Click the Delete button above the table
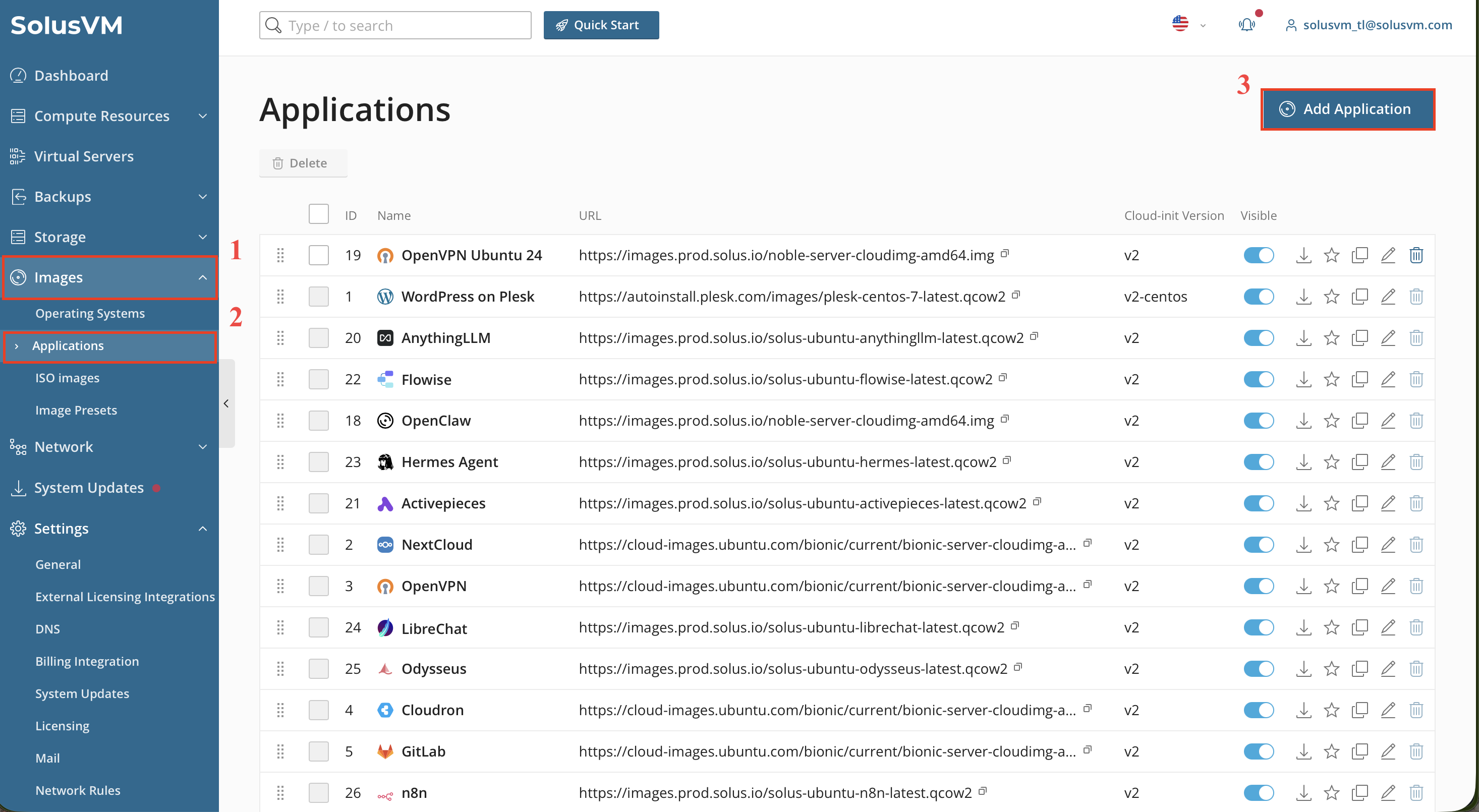Viewport: 1479px width, 812px height. tap(303, 163)
